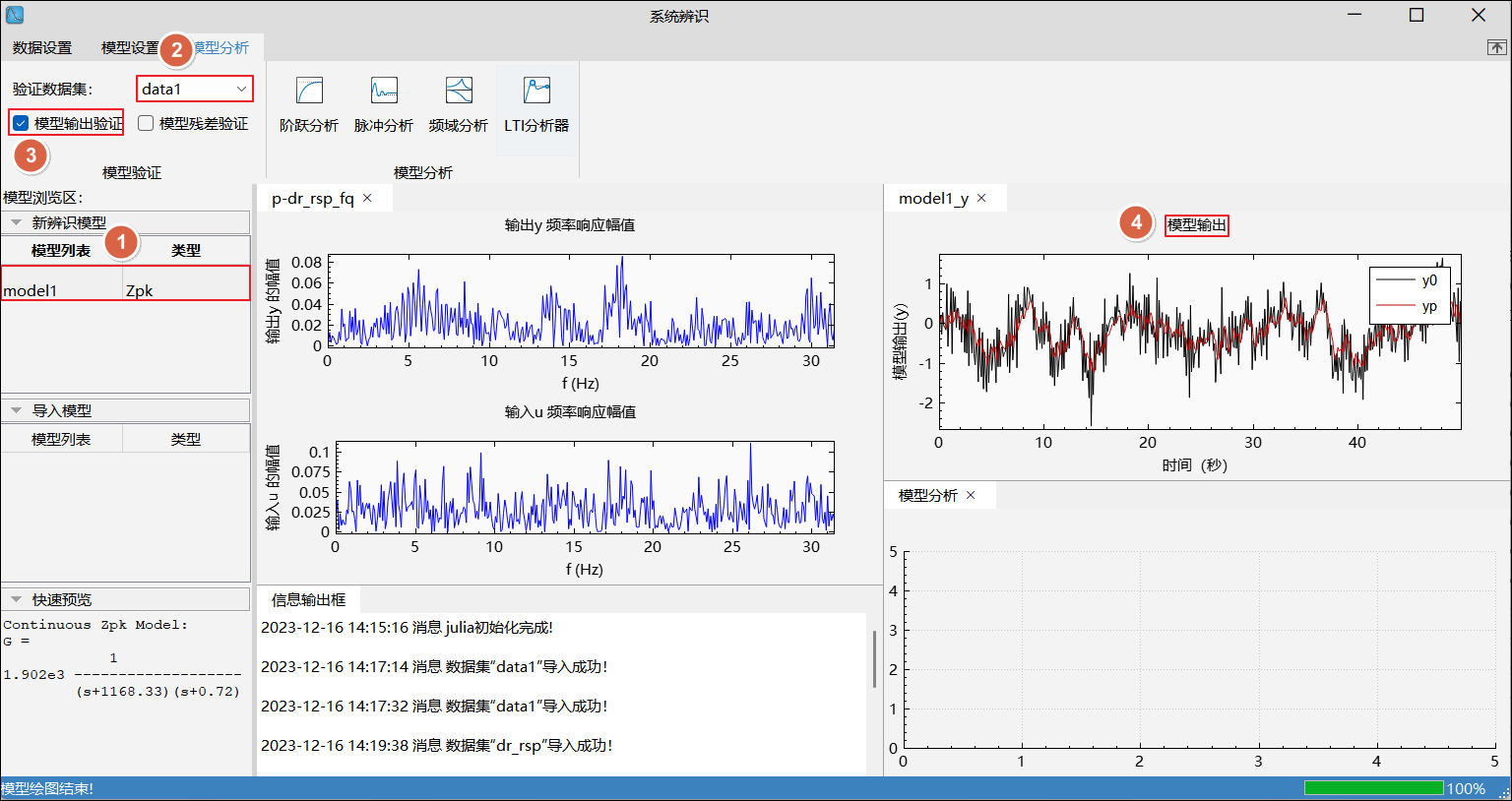1512x801 pixels.
Task: Open the 验证数据集 data1 dropdown
Action: point(195,89)
